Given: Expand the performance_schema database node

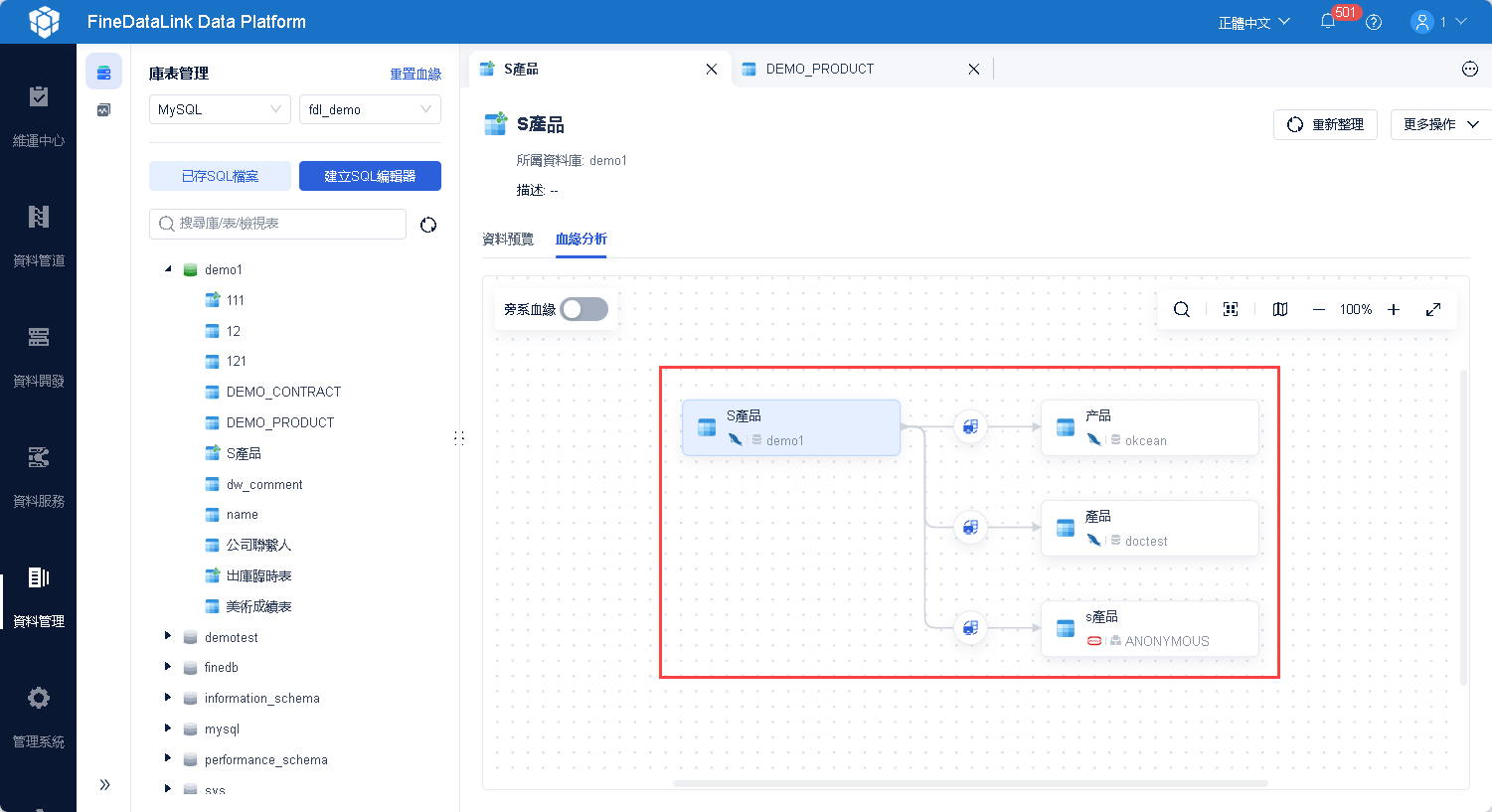Looking at the screenshot, I should click(168, 759).
